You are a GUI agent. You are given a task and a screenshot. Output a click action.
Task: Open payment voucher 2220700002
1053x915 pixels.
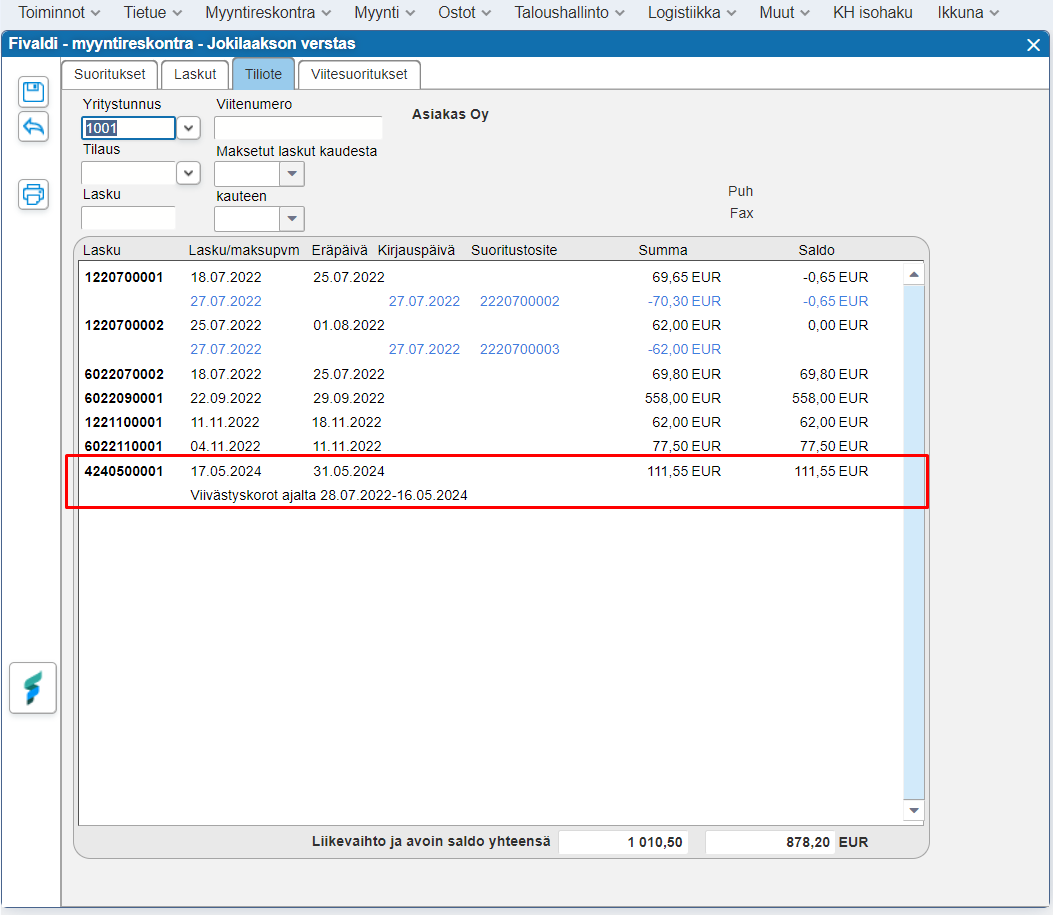pyautogui.click(x=519, y=301)
